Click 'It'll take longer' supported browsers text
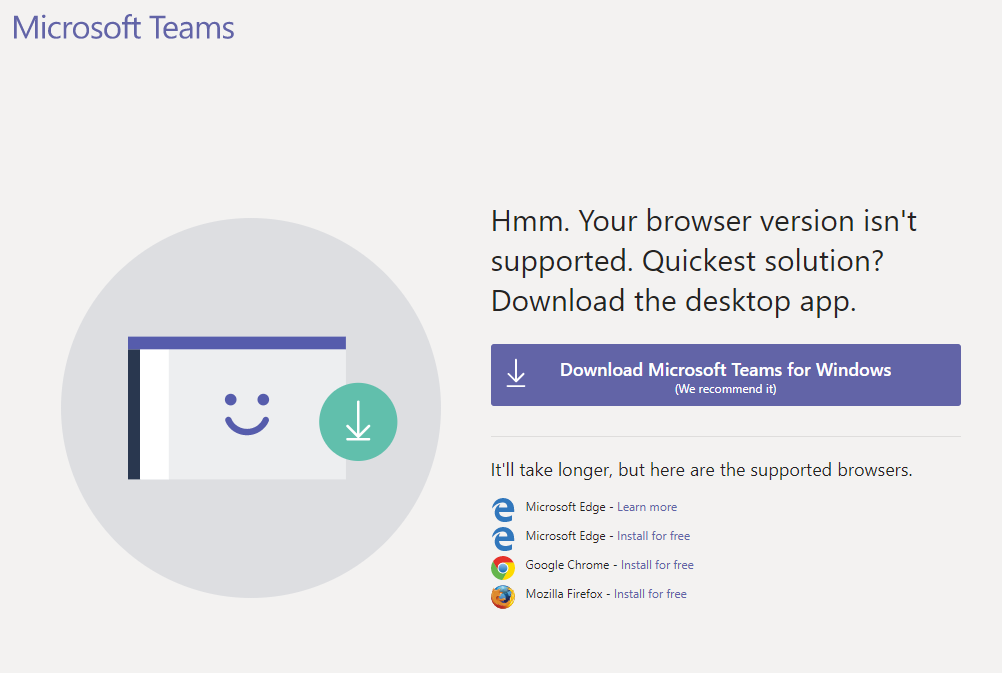Viewport: 1002px width, 673px height. [x=701, y=470]
